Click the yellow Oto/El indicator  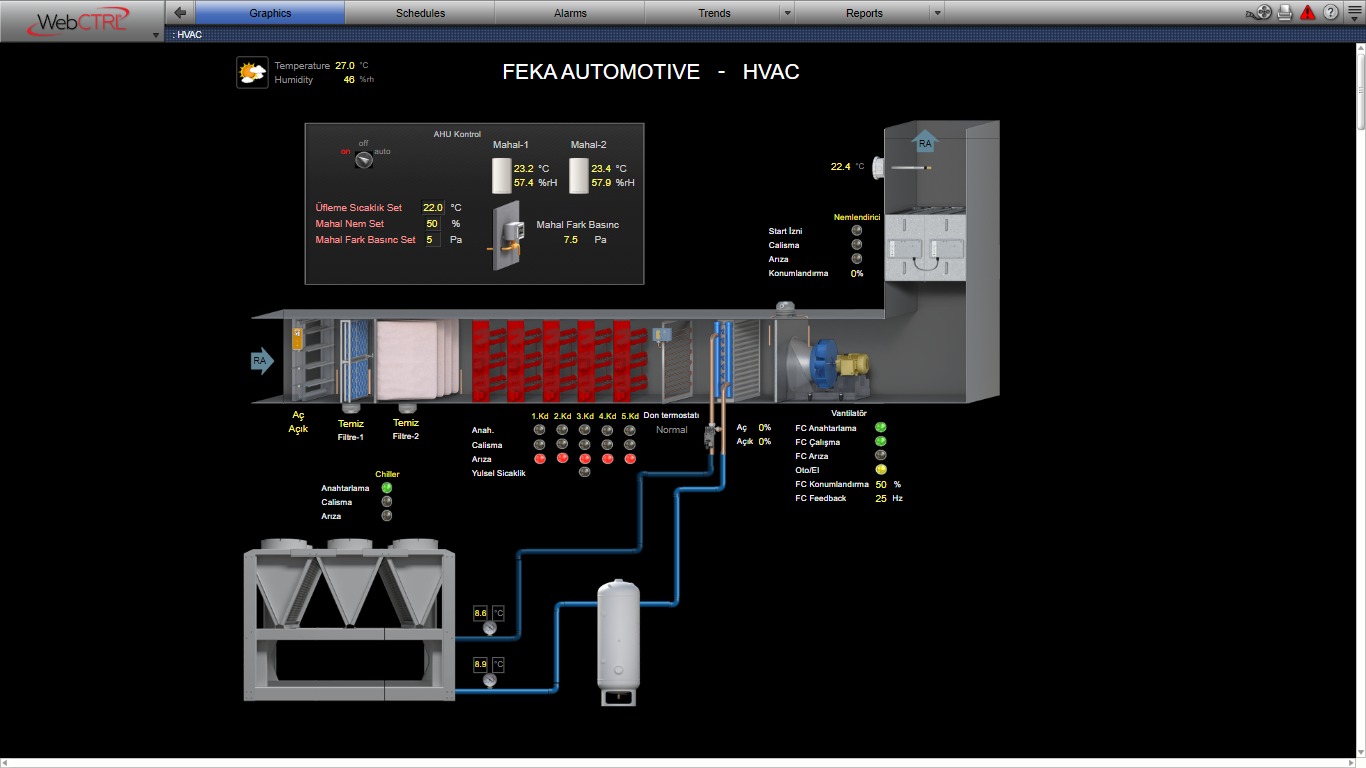[881, 470]
